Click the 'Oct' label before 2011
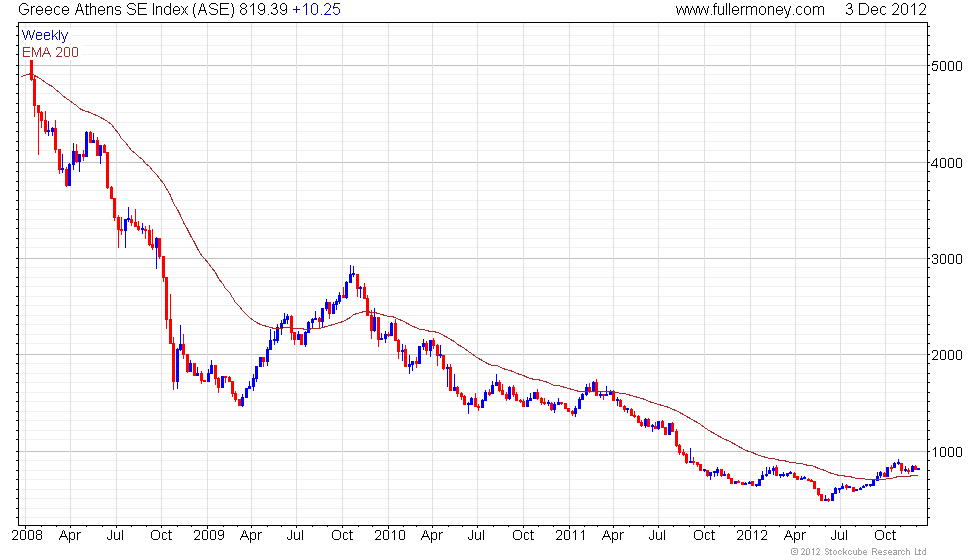Image resolution: width=980 pixels, height=560 pixels. (523, 535)
